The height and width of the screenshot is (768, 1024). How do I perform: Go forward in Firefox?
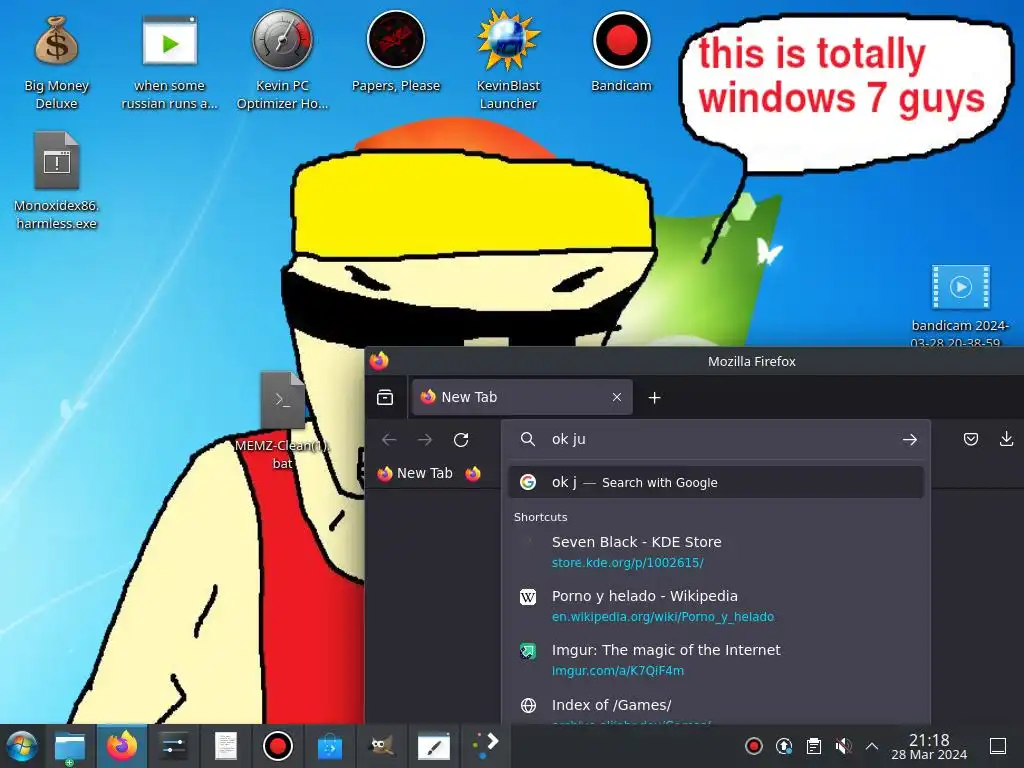click(425, 440)
